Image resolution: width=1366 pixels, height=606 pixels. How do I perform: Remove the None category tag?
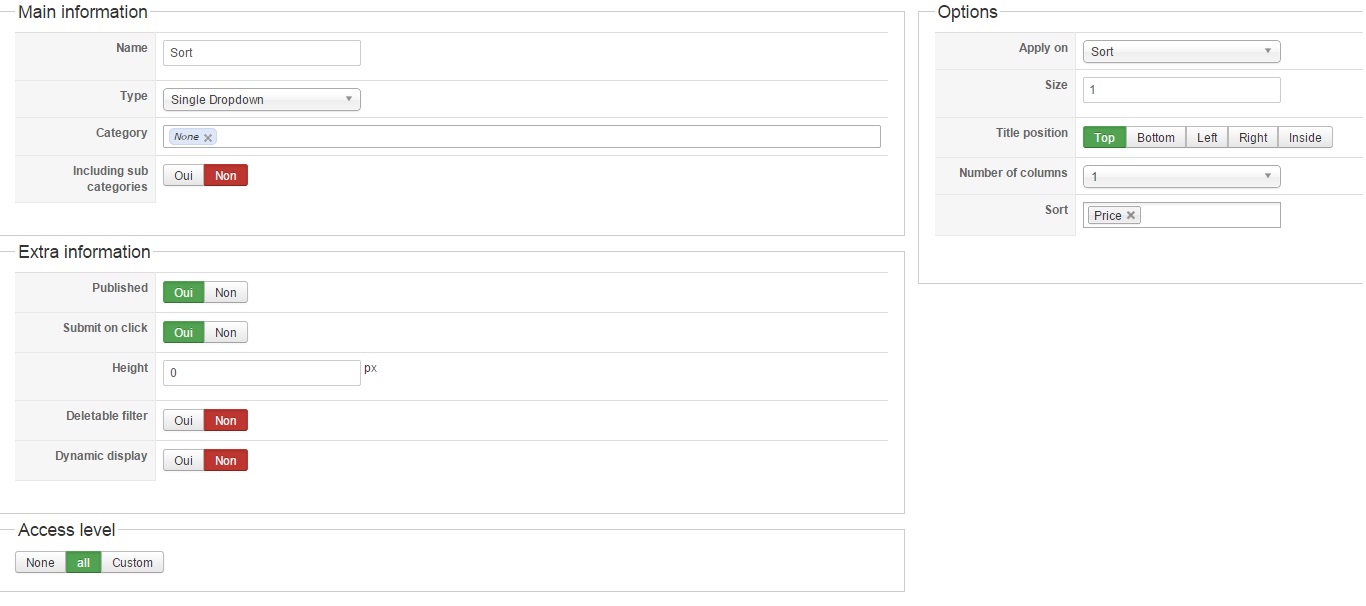tap(208, 138)
